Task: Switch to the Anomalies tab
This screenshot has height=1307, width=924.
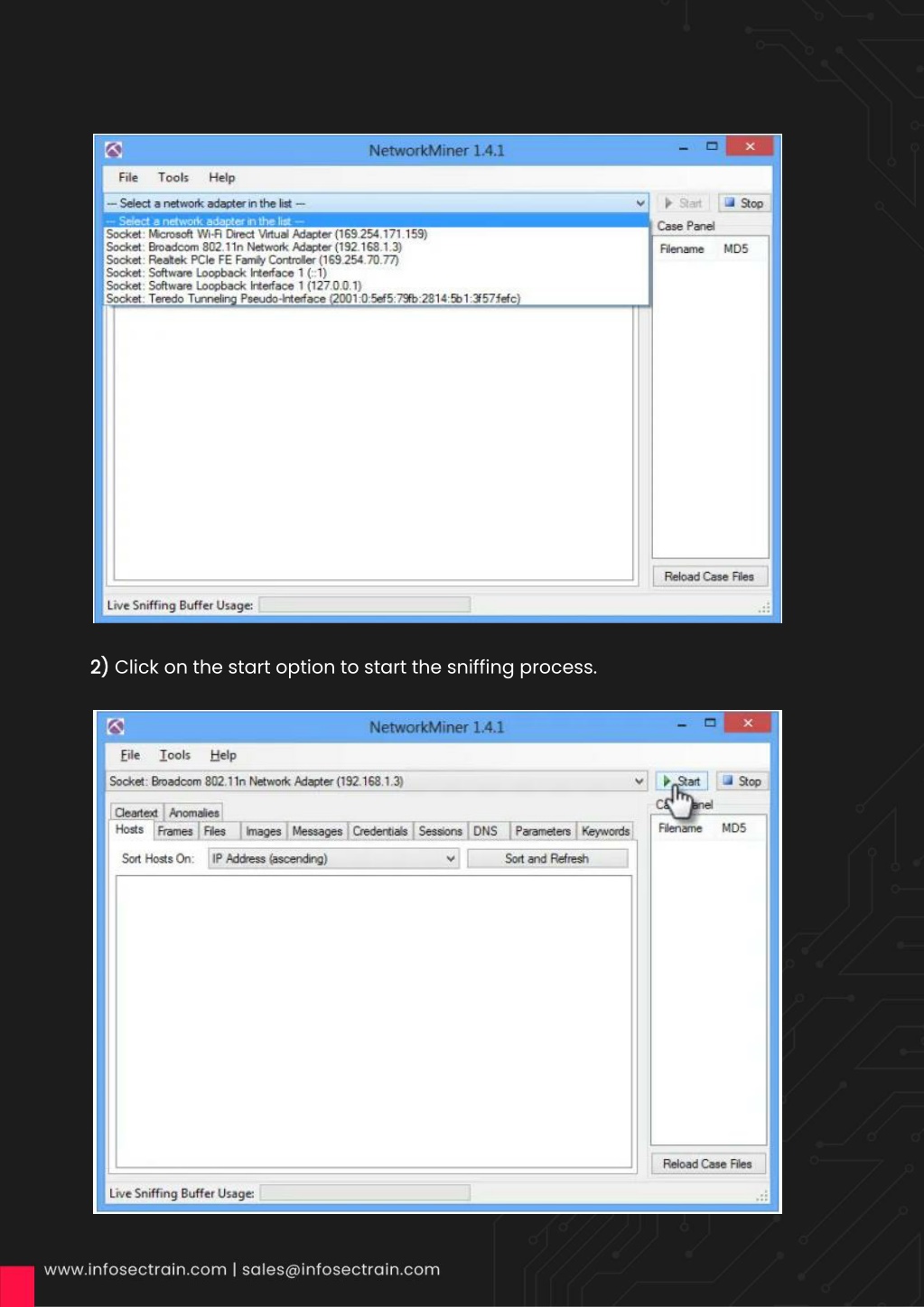Action: coord(194,812)
